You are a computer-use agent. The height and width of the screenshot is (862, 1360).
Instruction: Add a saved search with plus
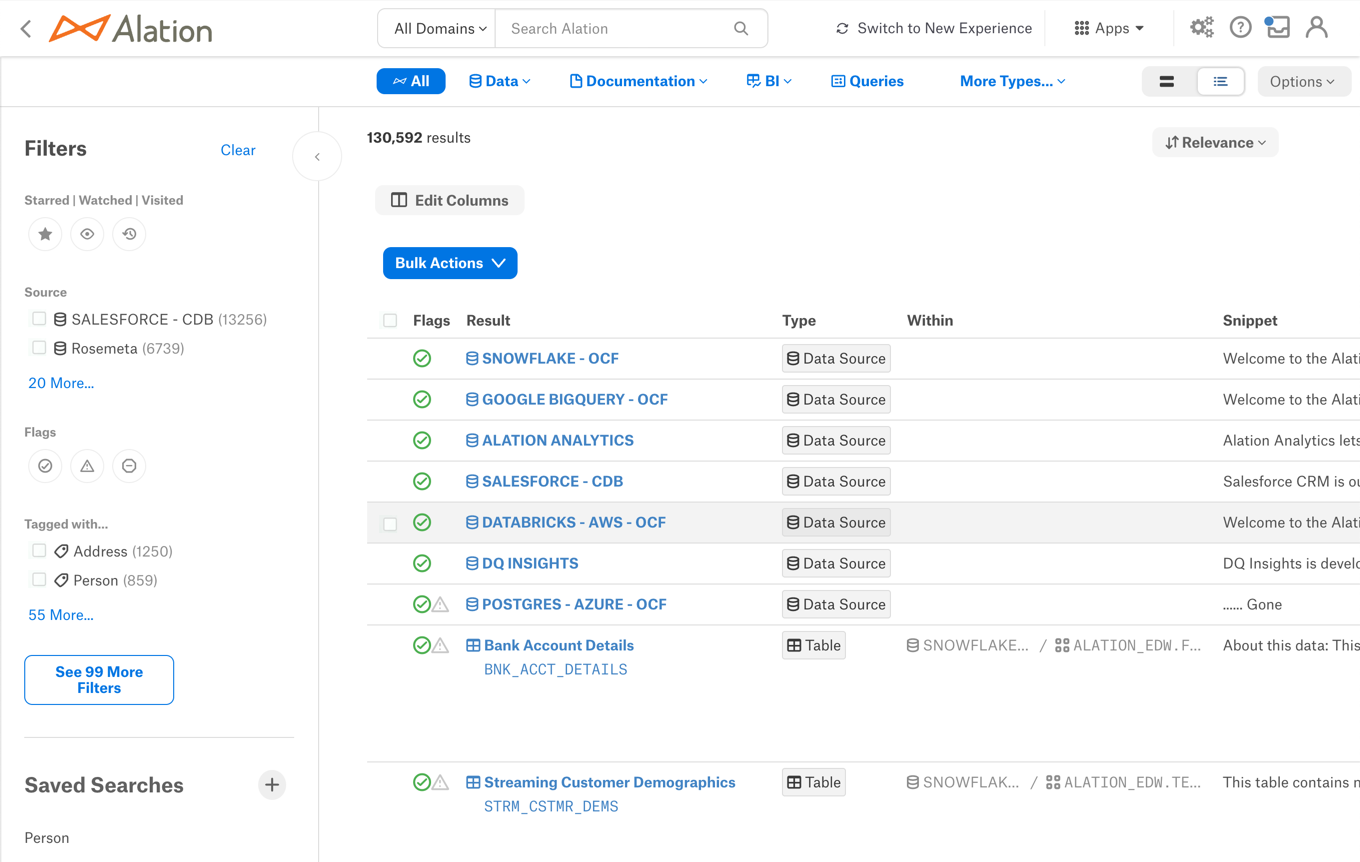point(272,785)
